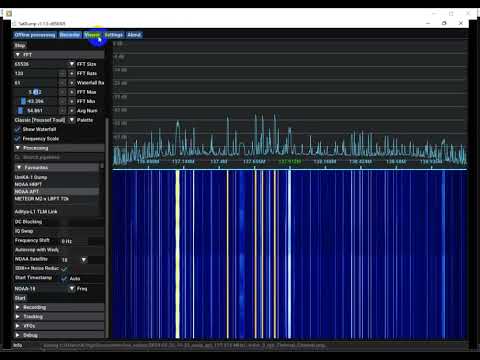Image resolution: width=480 pixels, height=360 pixels.
Task: Toggle the Show Waterfall checkbox
Action: tap(18, 129)
